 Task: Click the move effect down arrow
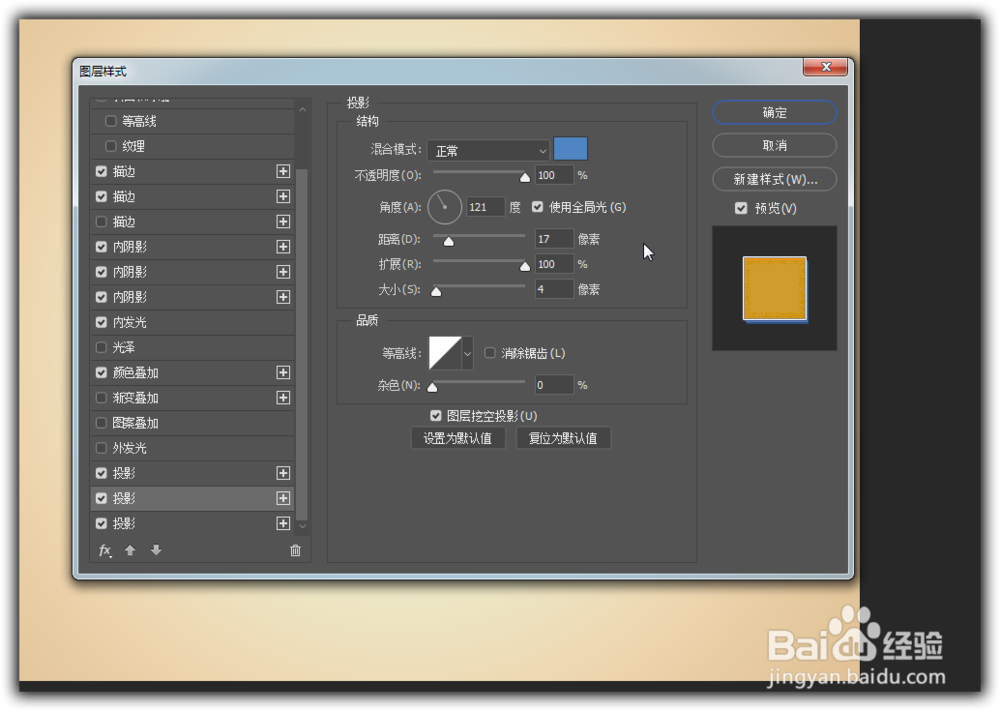tap(156, 550)
